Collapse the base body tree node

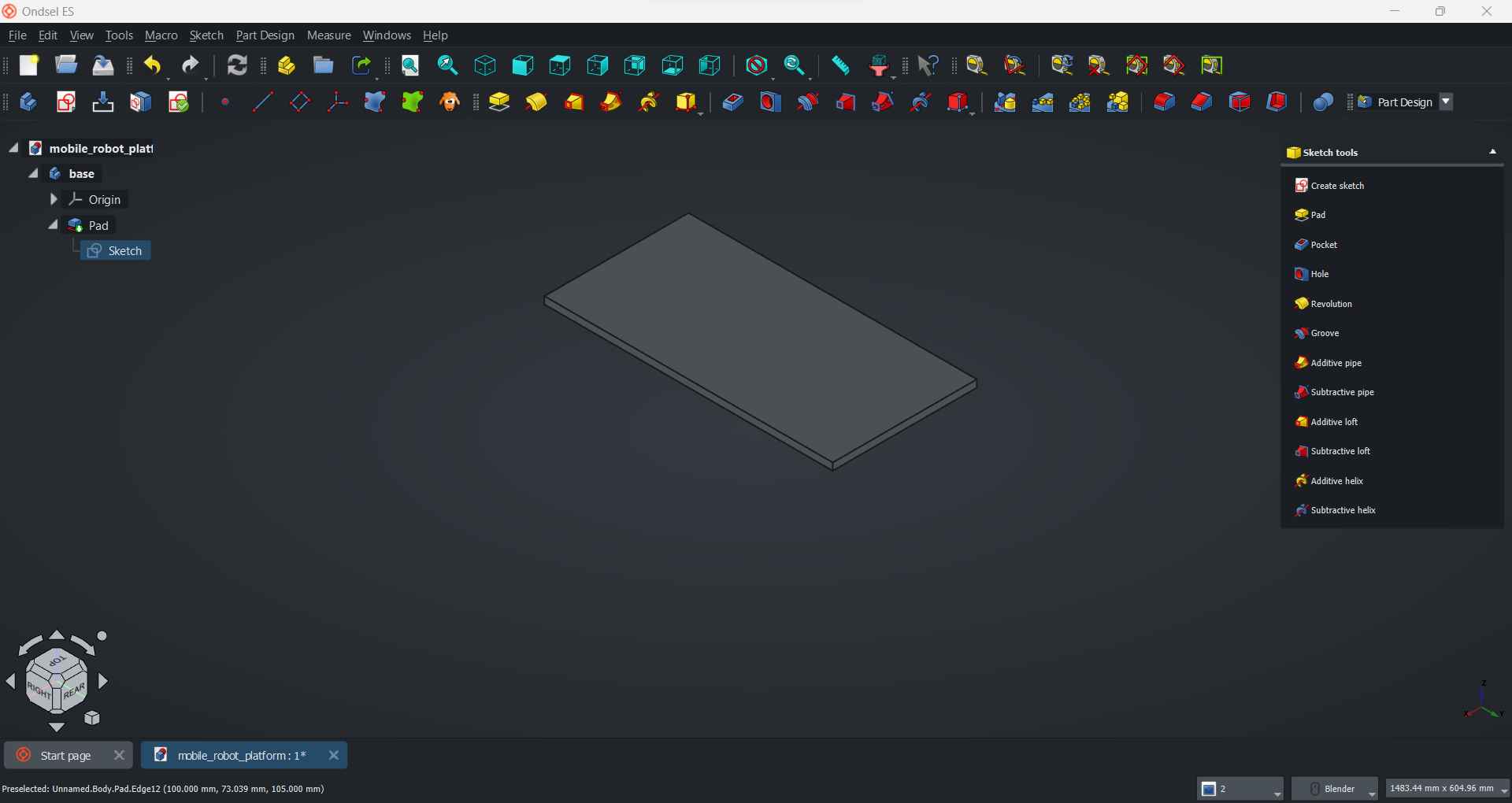[x=33, y=173]
